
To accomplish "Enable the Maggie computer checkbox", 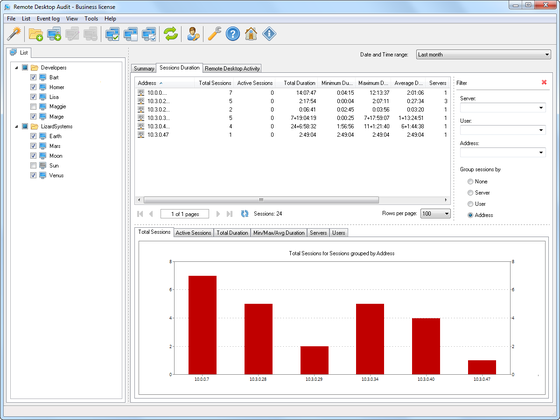I will click(33, 106).
